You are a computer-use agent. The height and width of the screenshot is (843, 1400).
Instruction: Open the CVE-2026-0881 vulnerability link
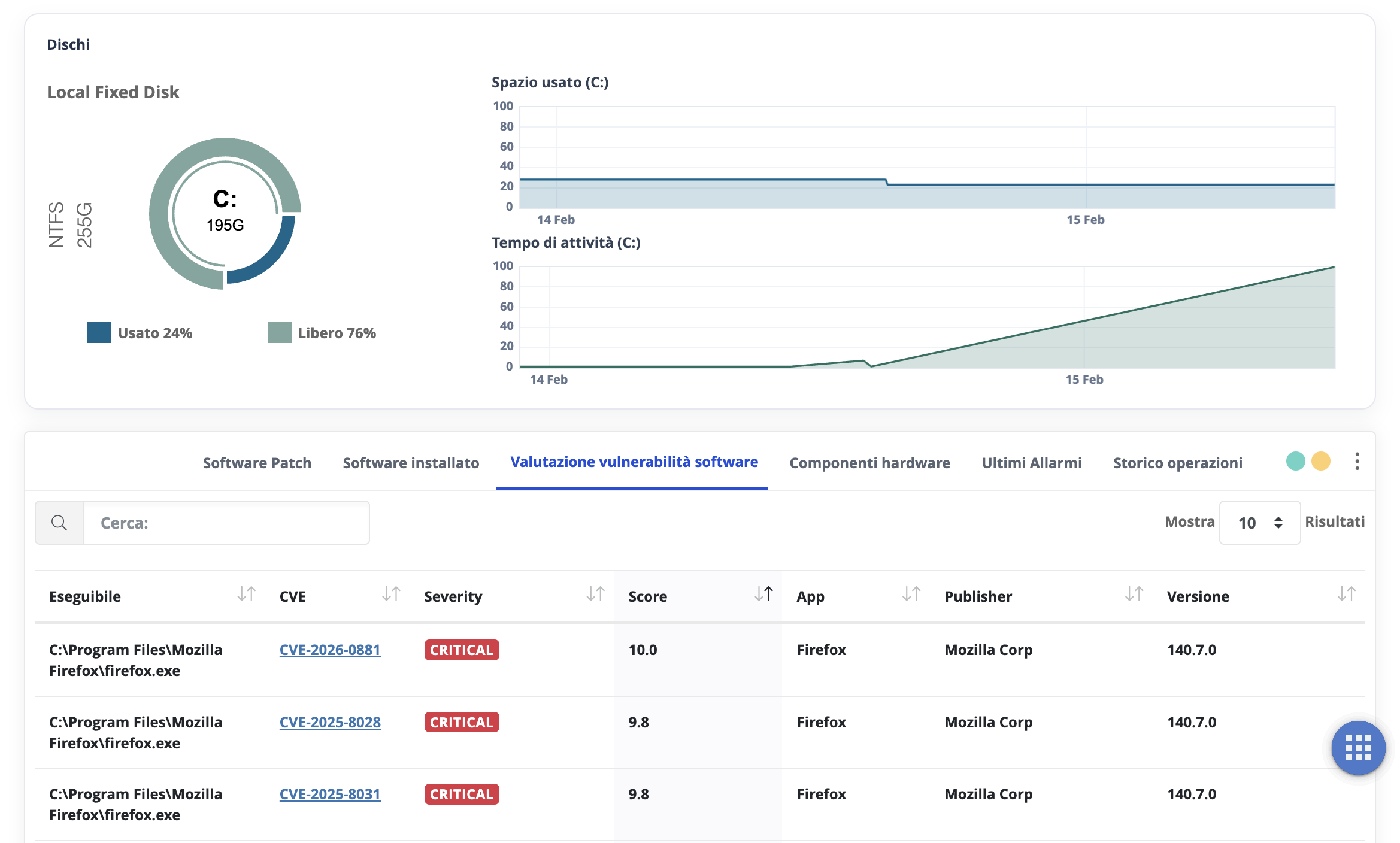click(x=330, y=650)
